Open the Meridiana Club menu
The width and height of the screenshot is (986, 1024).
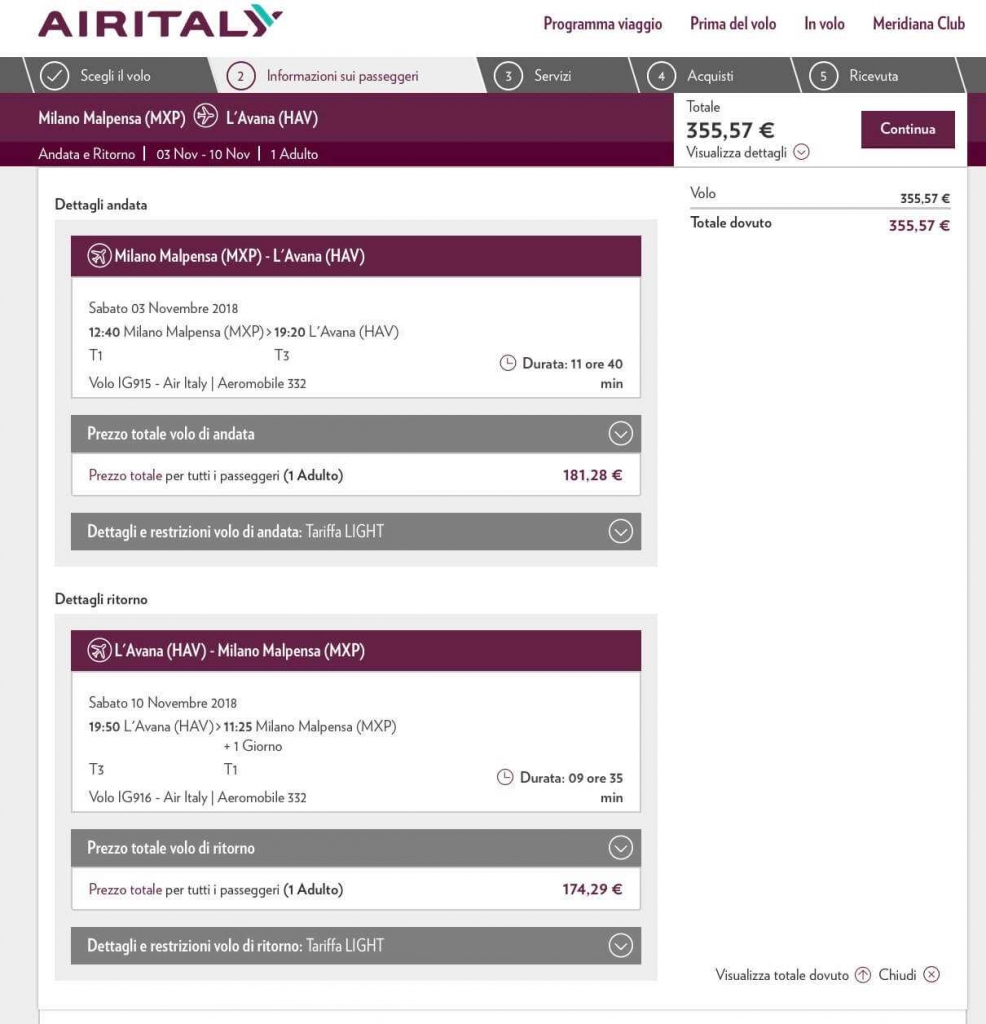918,24
